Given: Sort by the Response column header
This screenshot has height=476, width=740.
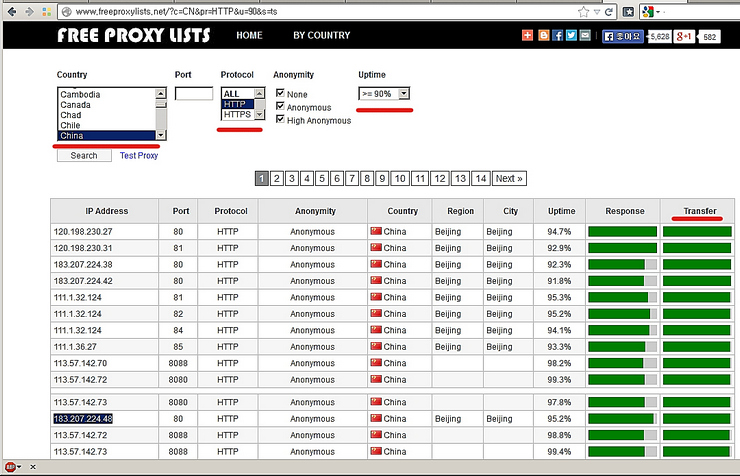Looking at the screenshot, I should coord(624,211).
